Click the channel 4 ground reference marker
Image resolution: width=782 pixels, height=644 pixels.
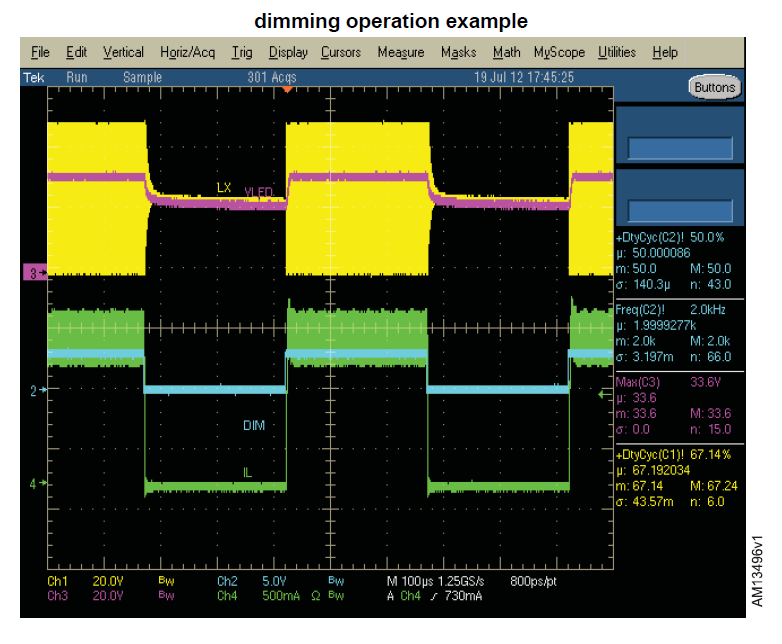[38, 483]
